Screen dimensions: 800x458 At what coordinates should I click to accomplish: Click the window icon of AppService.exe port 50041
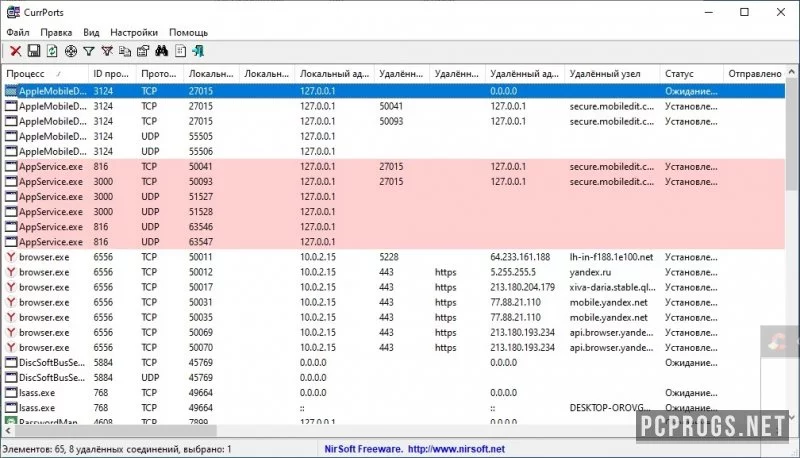[11, 167]
